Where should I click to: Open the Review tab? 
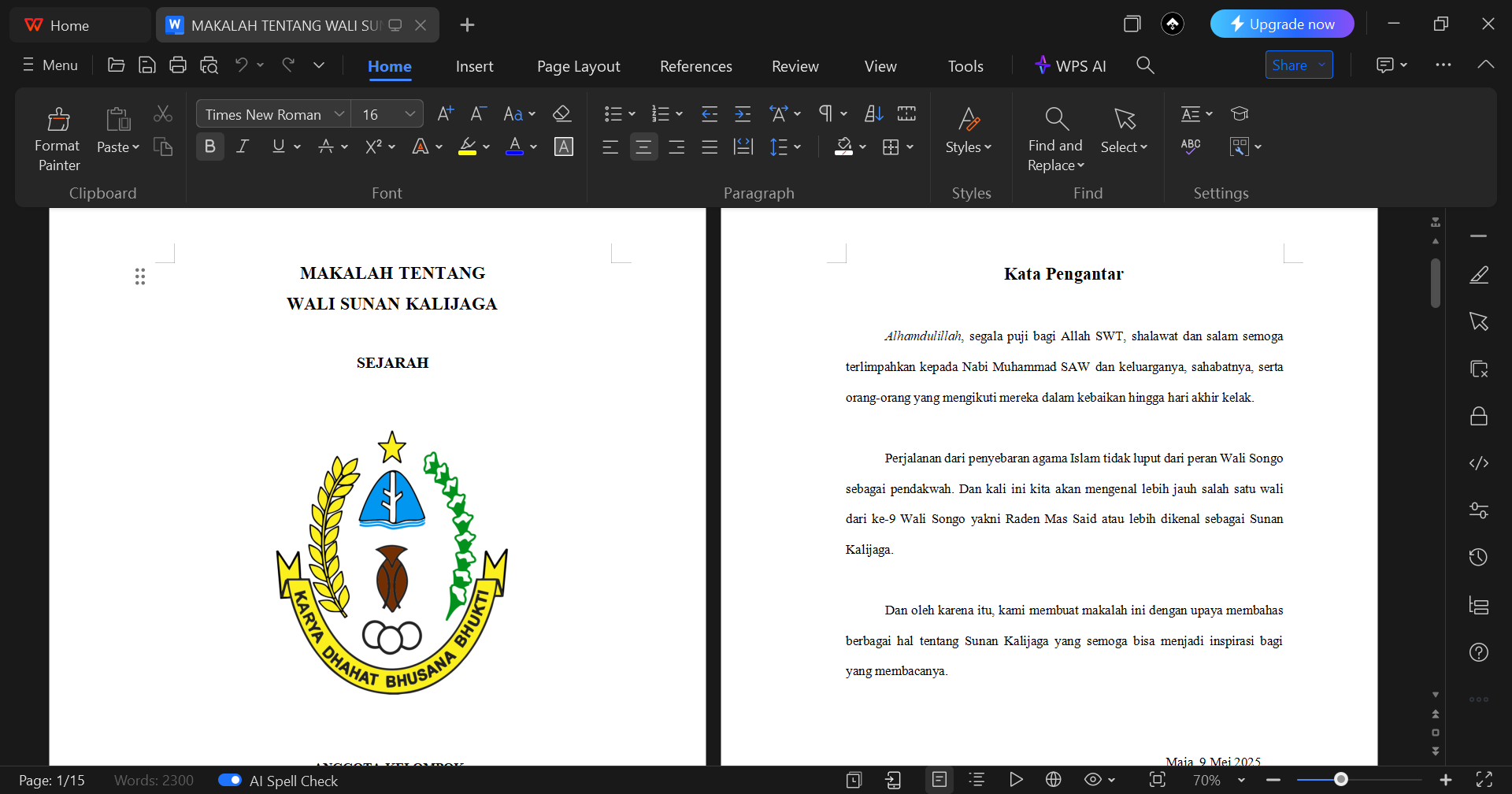(795, 66)
